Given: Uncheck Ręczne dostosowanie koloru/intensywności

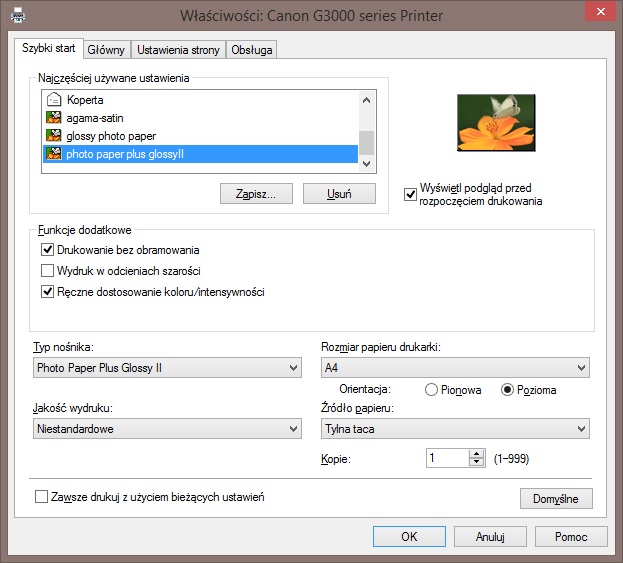Looking at the screenshot, I should pyautogui.click(x=48, y=292).
